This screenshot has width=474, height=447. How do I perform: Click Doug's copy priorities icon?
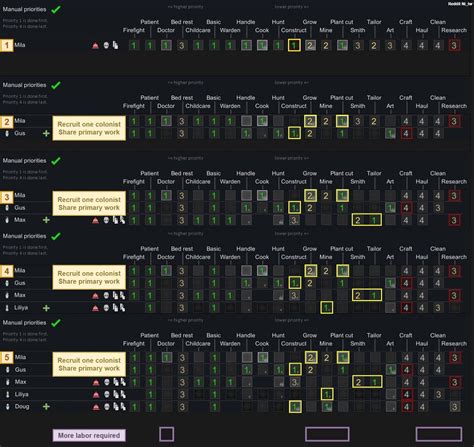(116, 407)
